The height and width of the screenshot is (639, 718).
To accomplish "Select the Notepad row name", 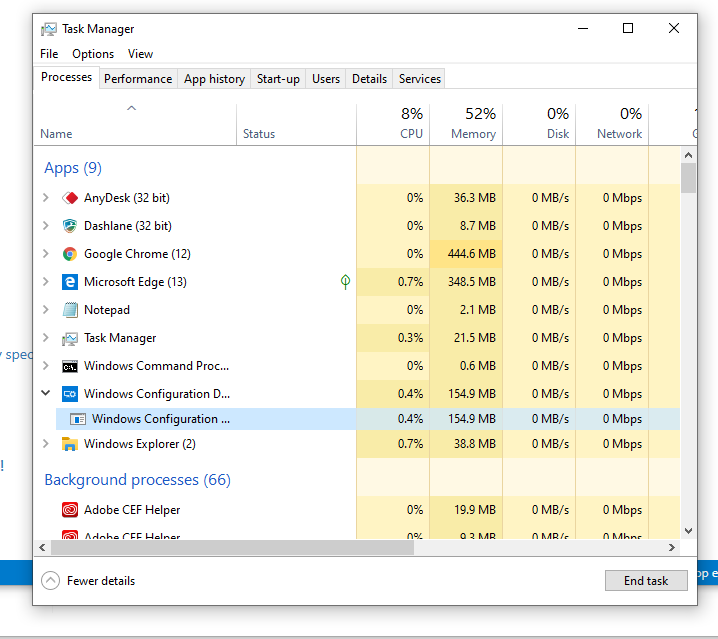I will pos(107,310).
